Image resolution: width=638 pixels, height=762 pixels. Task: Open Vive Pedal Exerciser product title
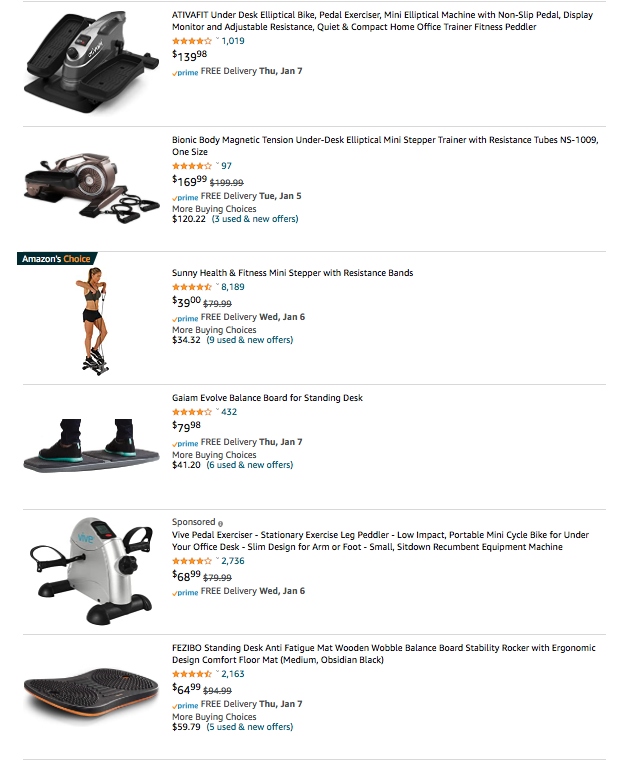point(380,541)
